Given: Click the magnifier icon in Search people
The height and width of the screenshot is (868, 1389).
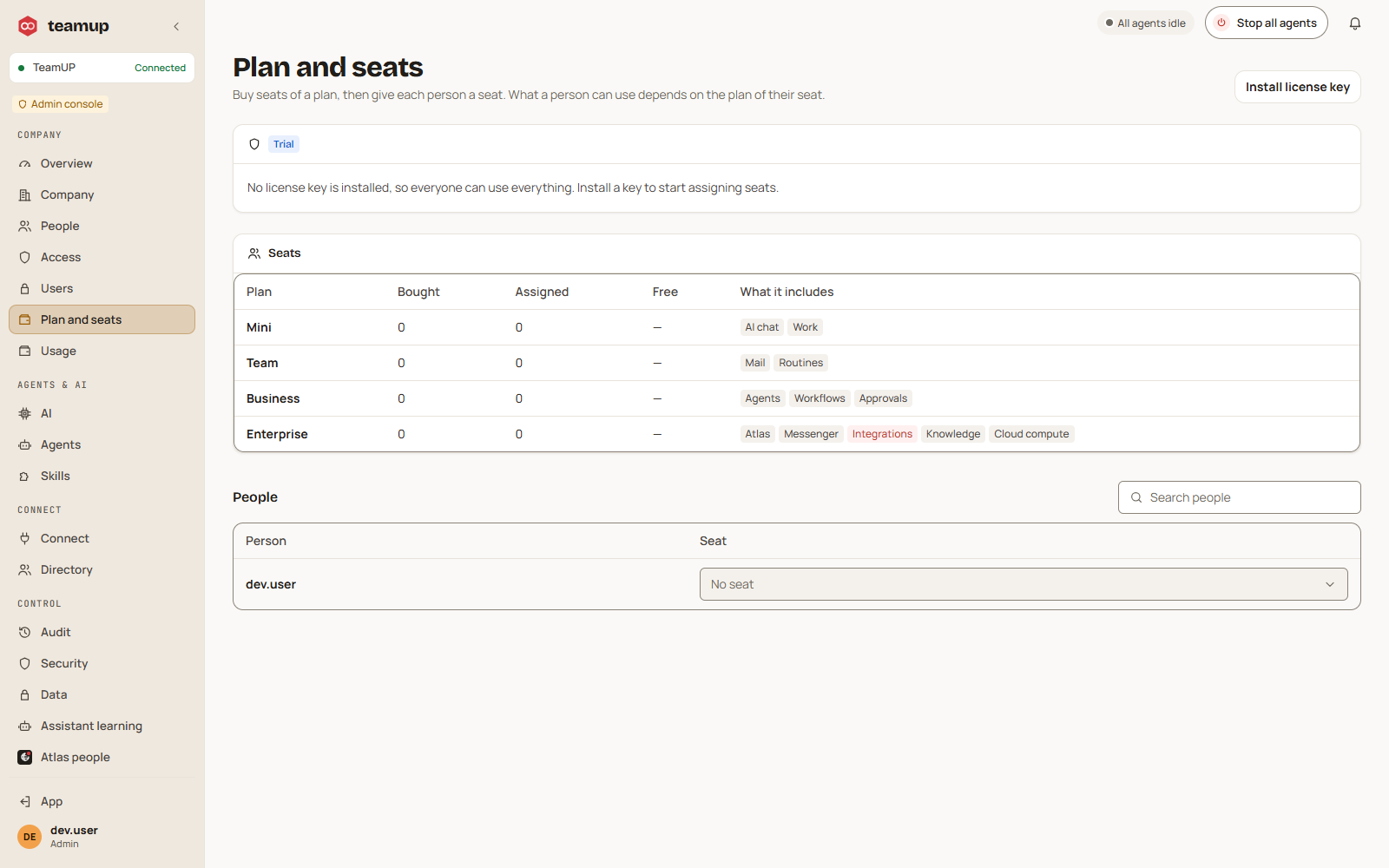Looking at the screenshot, I should 1136,497.
